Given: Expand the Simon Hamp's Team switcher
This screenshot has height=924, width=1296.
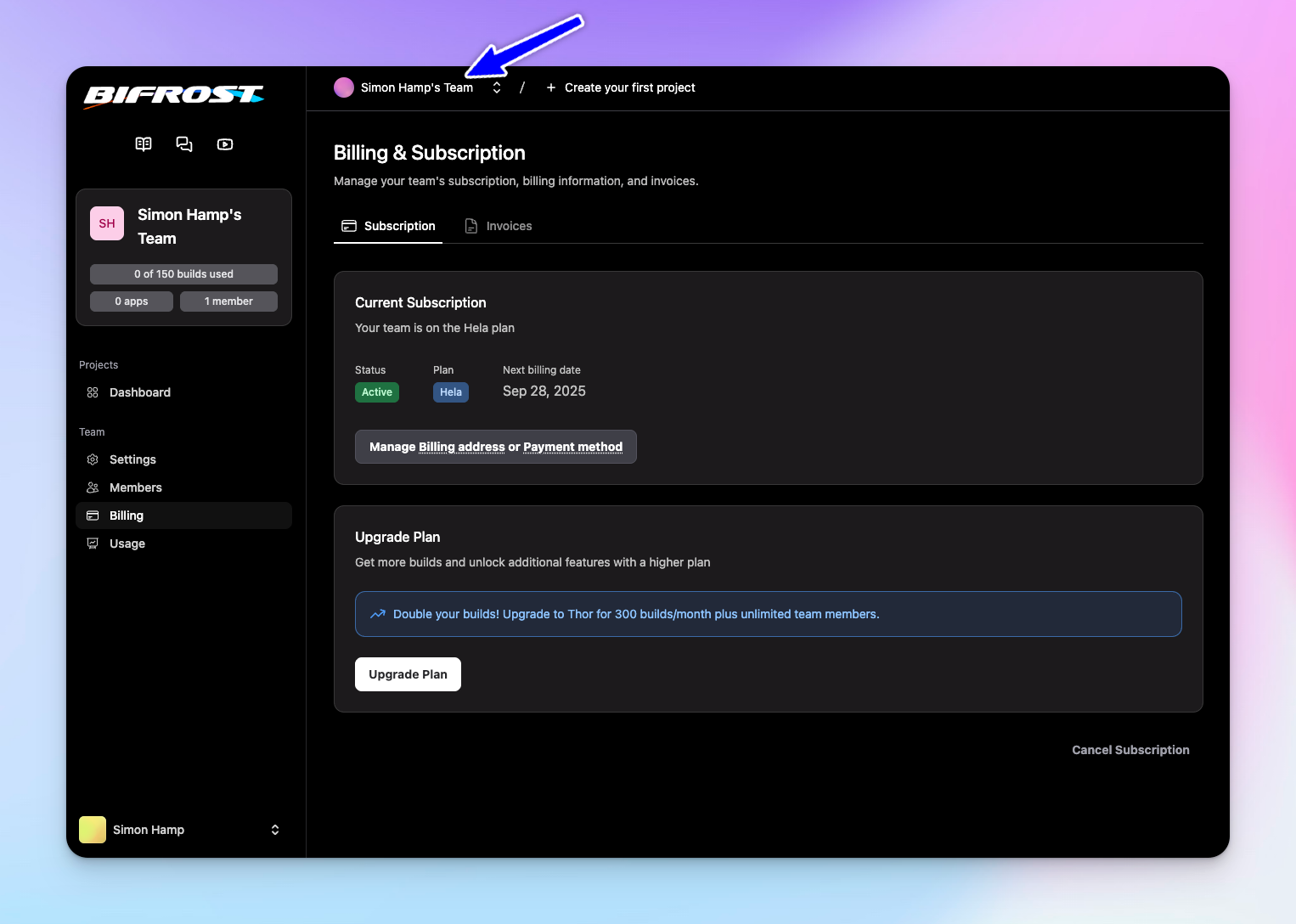Looking at the screenshot, I should coord(497,87).
